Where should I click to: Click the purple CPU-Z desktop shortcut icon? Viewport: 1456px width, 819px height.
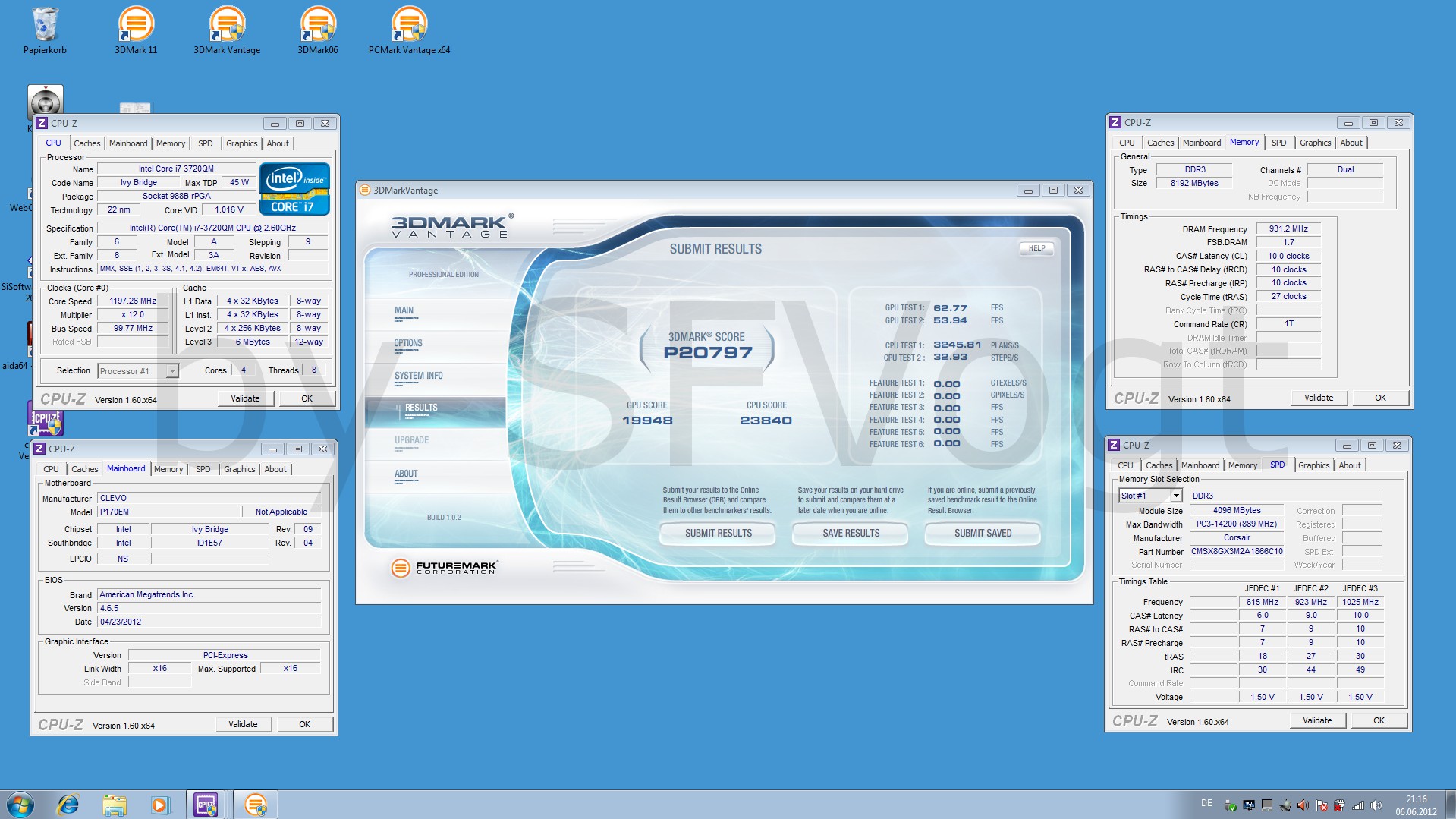tap(46, 418)
